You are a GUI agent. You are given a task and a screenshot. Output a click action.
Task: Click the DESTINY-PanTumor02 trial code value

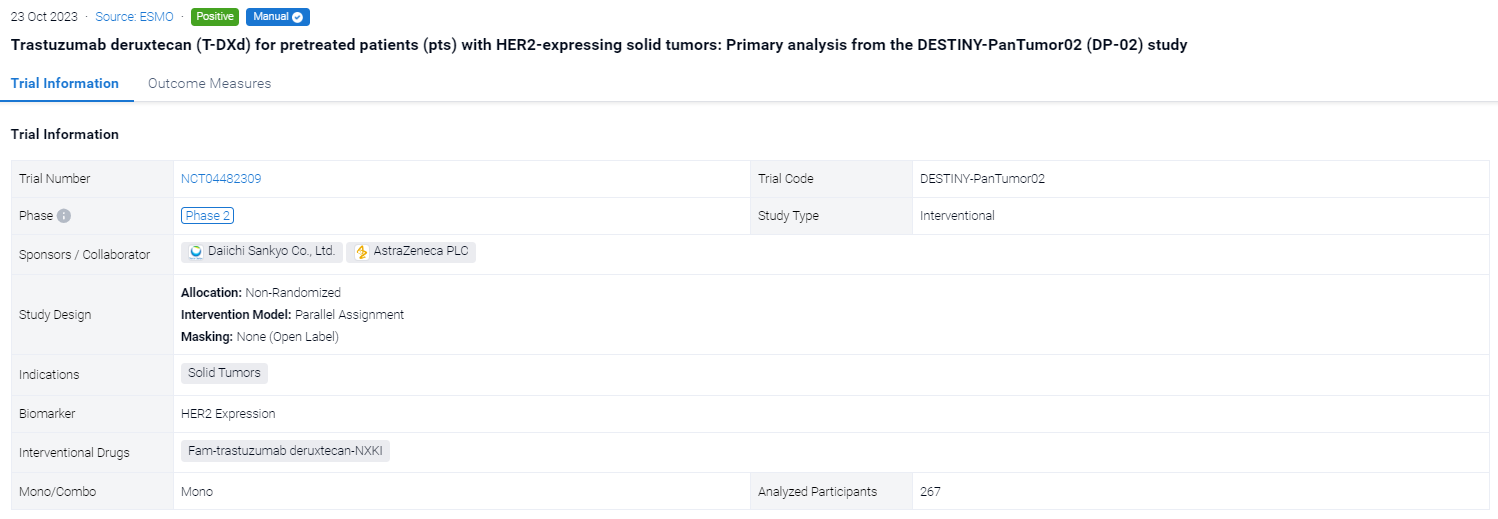(982, 179)
